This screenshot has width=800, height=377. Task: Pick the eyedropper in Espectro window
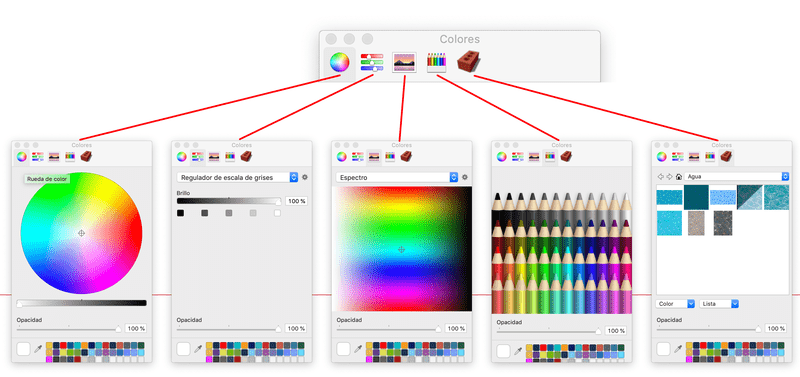coord(358,349)
